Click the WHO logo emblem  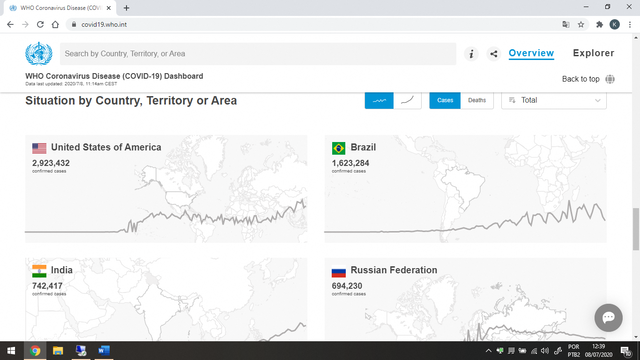(39, 53)
